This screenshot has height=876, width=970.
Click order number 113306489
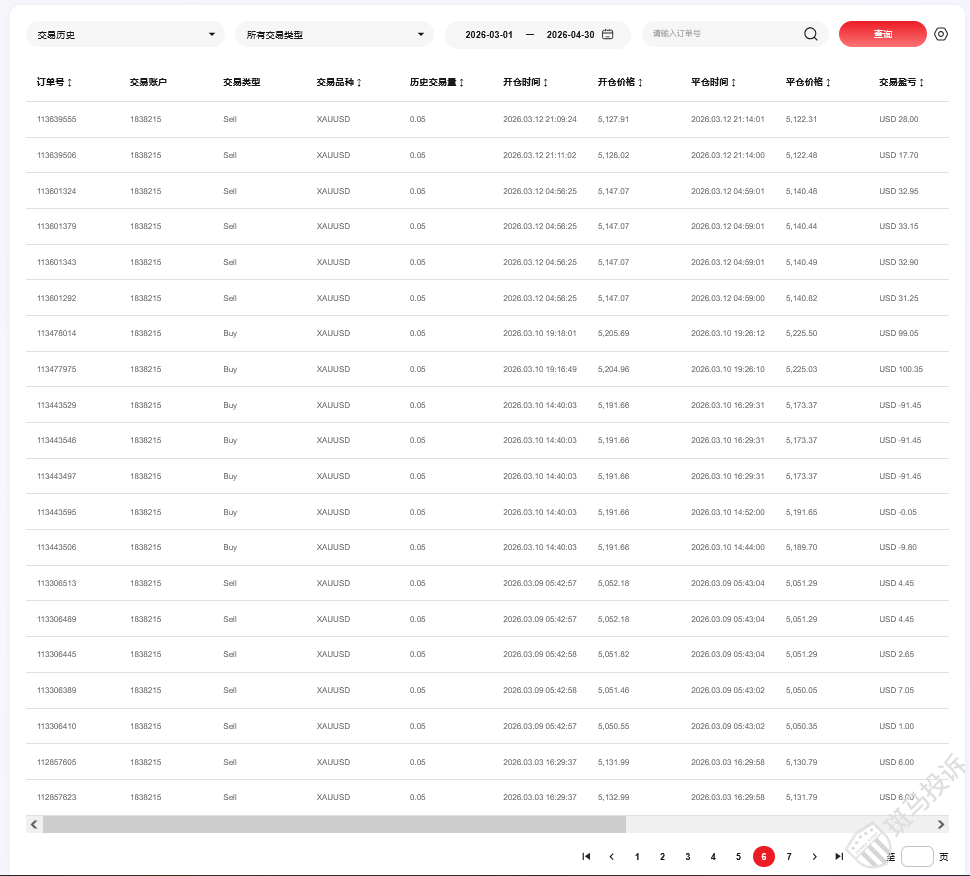click(56, 619)
